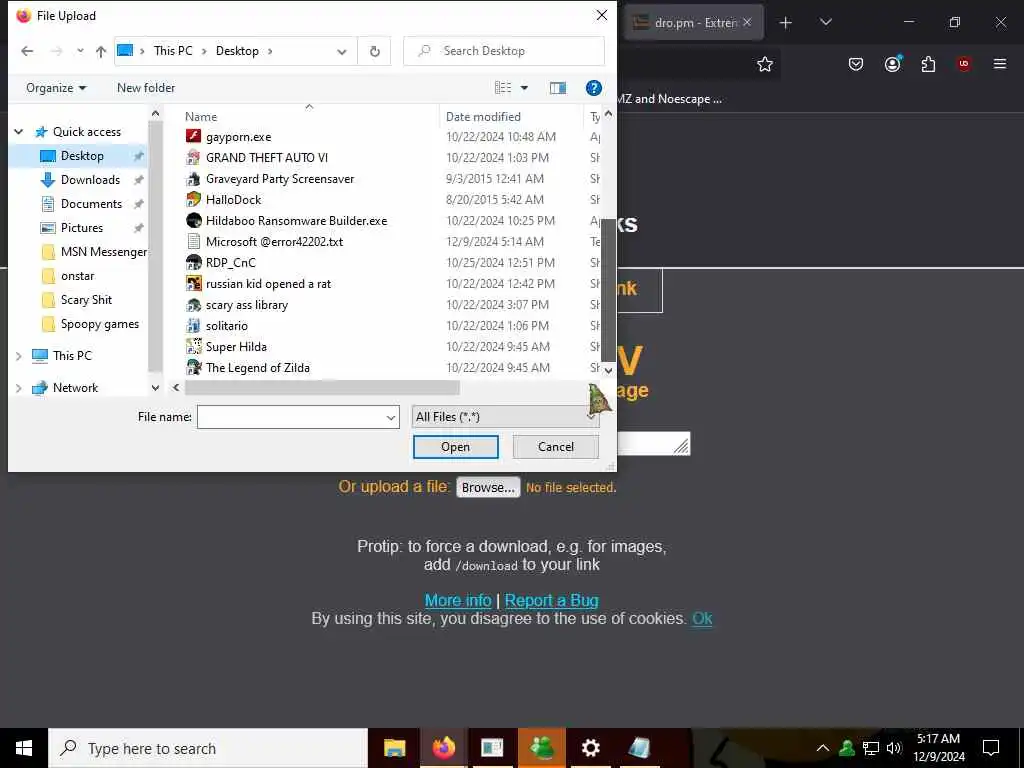Screen dimensions: 1024x768
Task: Click the volume speaker tray icon
Action: pos(895,748)
